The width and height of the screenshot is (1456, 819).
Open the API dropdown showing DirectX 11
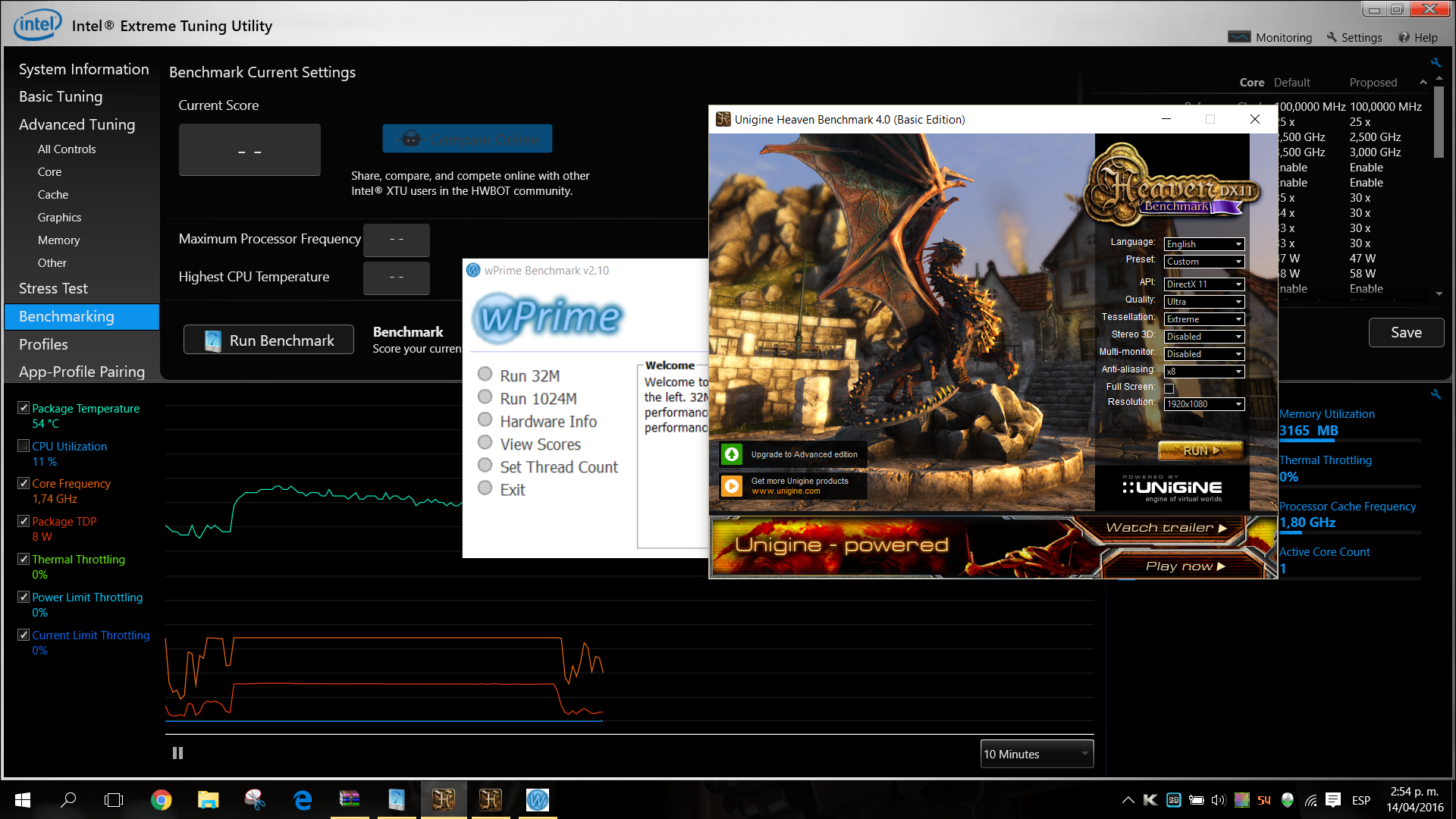[x=1204, y=284]
